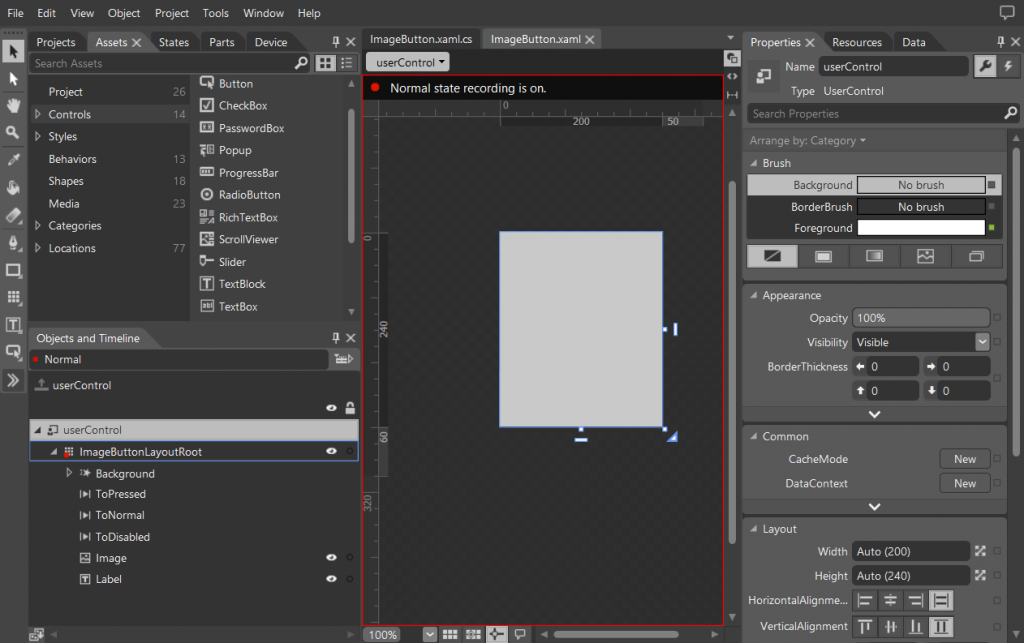Hide the Label element via eye icon
The image size is (1024, 643).
[331, 579]
